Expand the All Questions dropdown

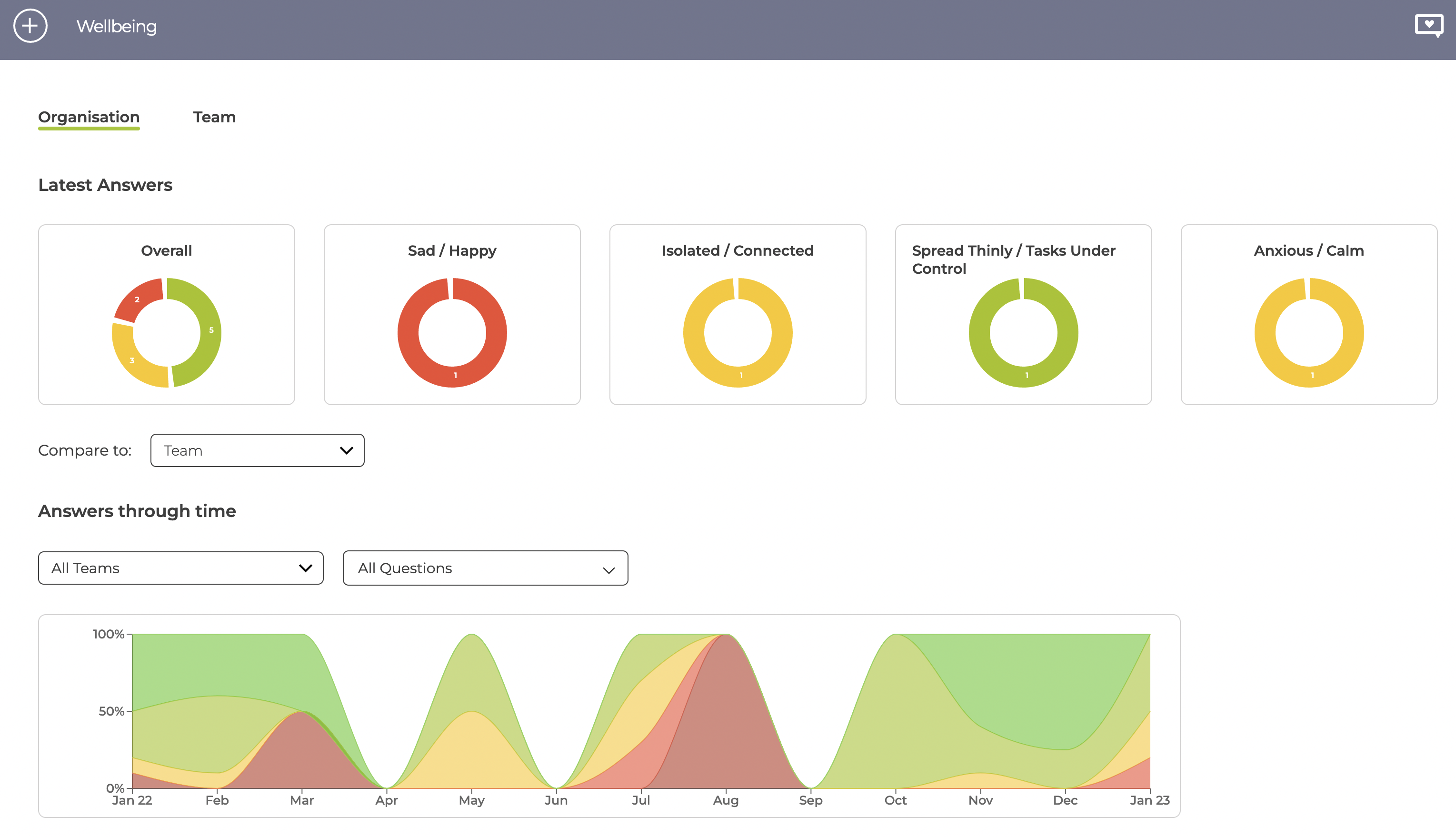[x=485, y=568]
